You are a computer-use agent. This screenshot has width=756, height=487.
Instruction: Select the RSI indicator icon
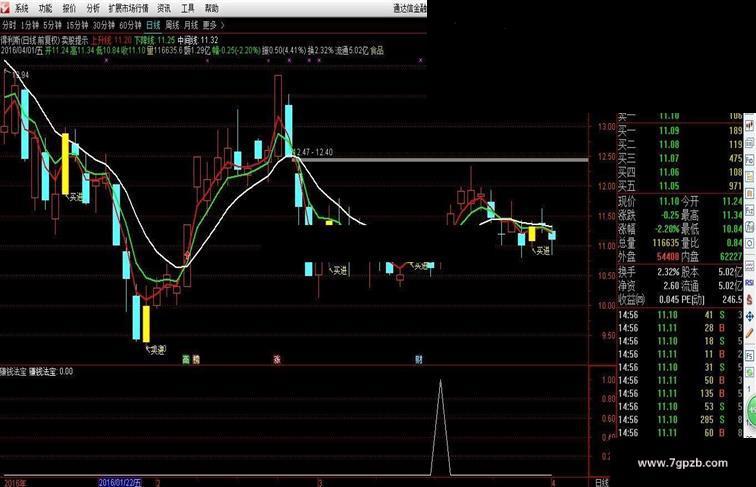pos(750,283)
